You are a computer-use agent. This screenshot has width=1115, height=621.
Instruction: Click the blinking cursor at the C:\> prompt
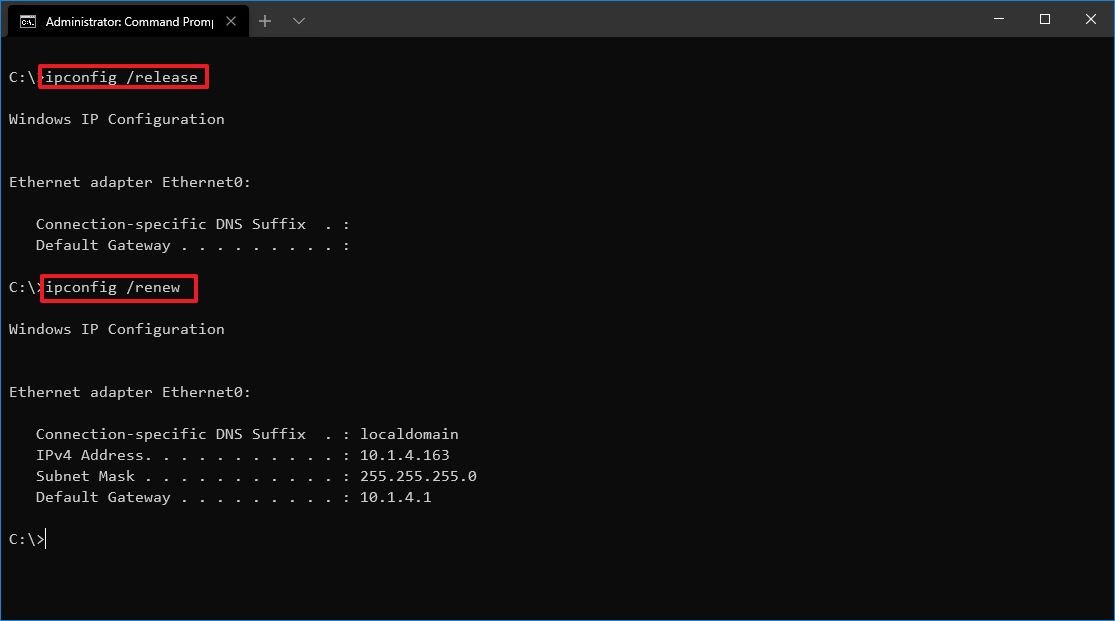pyautogui.click(x=44, y=538)
